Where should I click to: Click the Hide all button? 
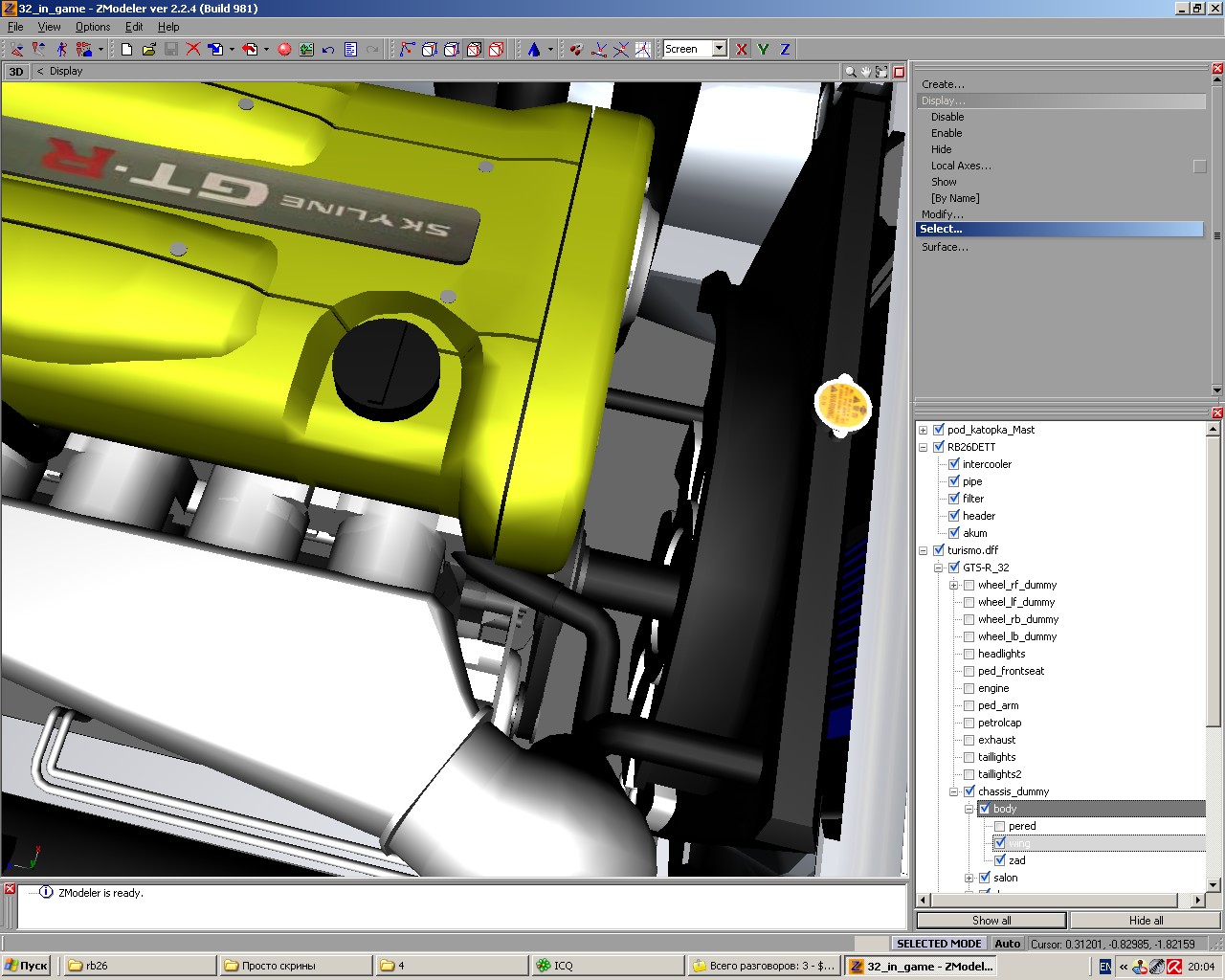coord(1146,921)
